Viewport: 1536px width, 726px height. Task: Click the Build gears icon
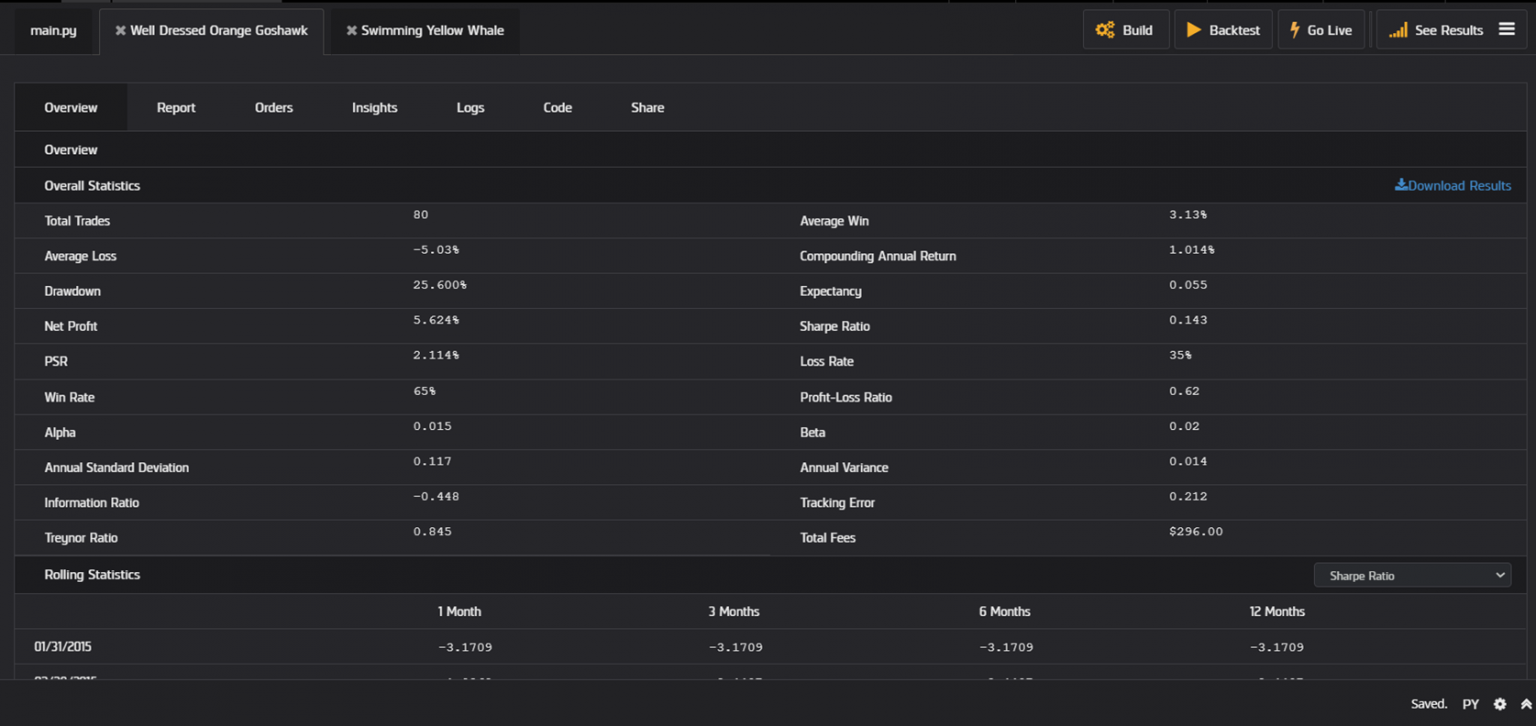pyautogui.click(x=1104, y=30)
